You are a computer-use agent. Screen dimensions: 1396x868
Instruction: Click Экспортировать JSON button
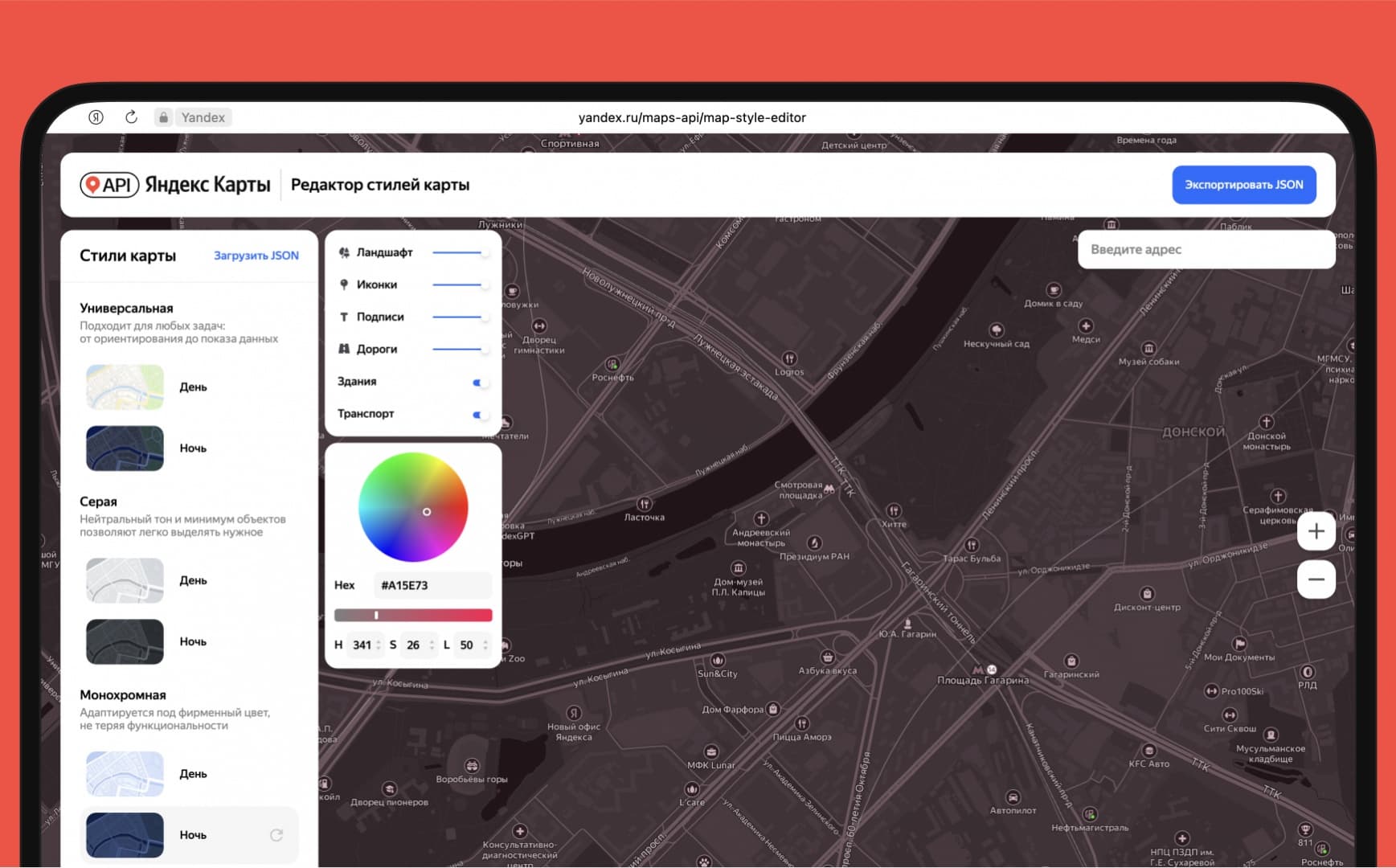point(1243,185)
